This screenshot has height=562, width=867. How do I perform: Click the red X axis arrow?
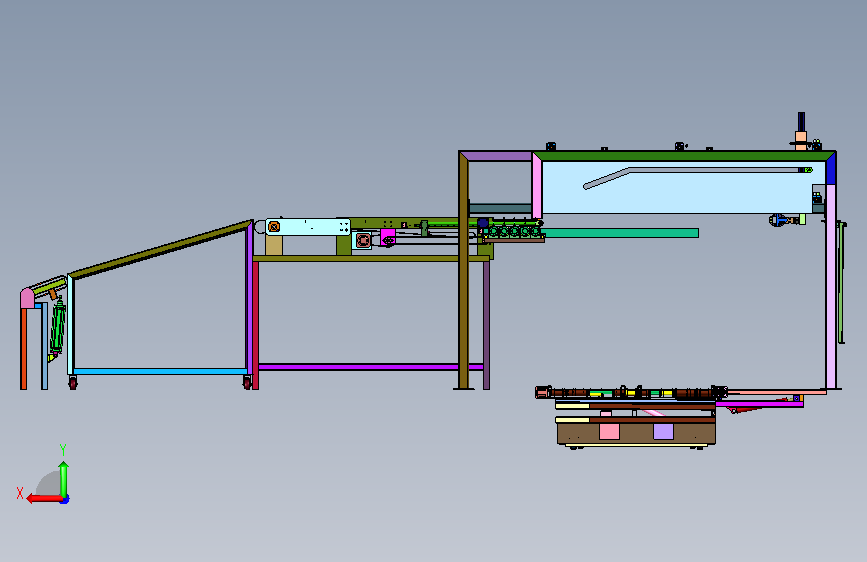44,498
